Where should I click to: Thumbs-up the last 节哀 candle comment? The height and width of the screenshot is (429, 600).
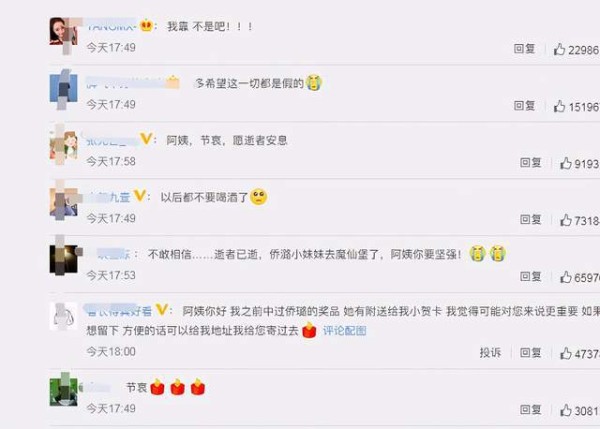point(566,410)
